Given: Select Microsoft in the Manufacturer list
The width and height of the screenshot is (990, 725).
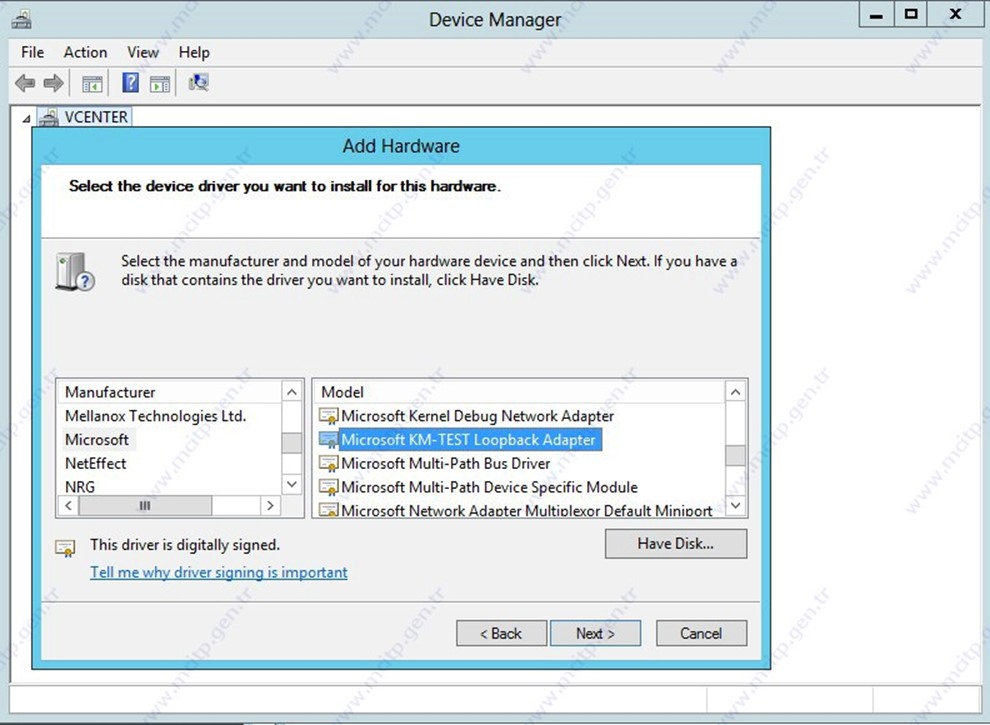Looking at the screenshot, I should 97,440.
